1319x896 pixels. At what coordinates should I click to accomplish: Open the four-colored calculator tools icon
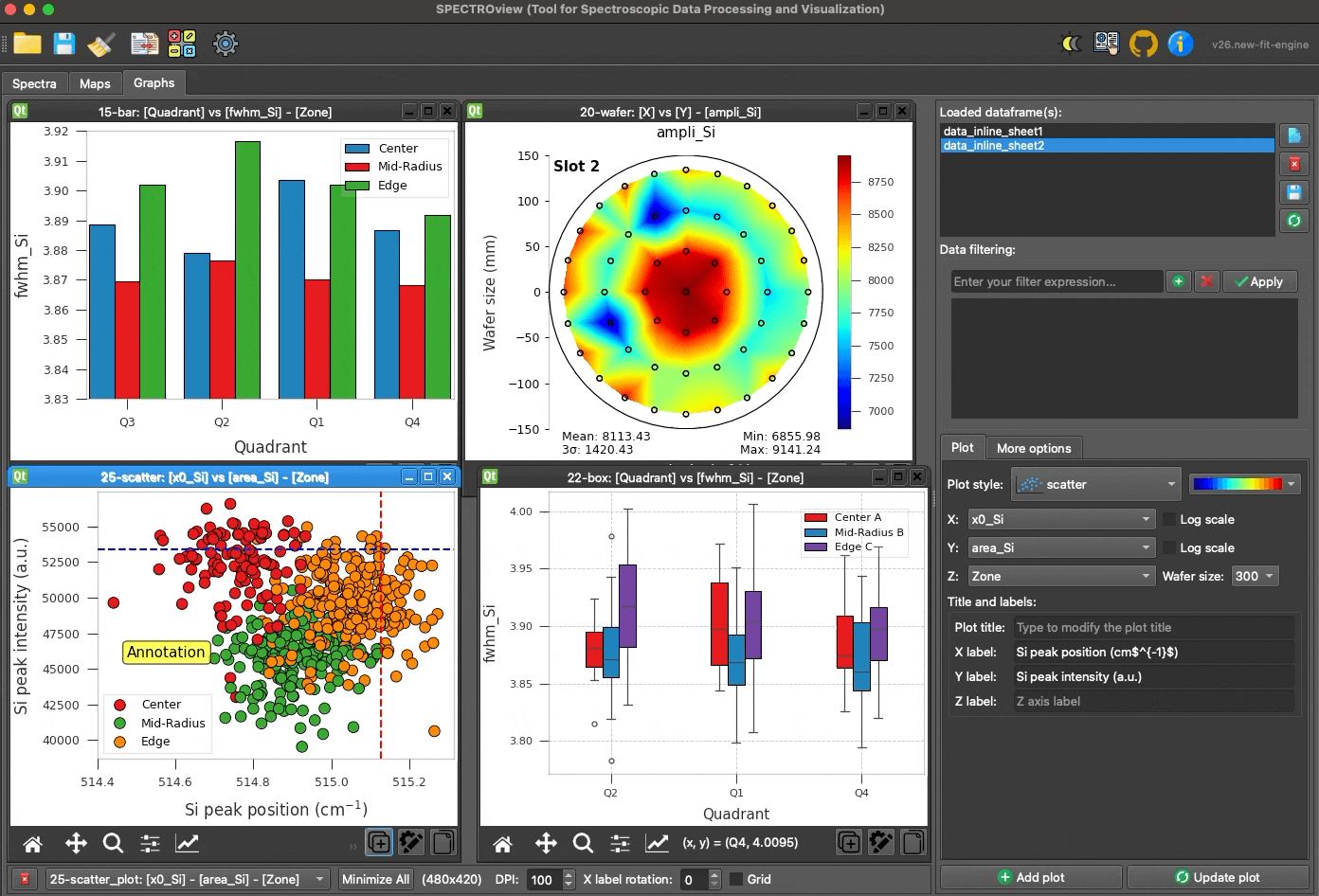click(x=182, y=44)
